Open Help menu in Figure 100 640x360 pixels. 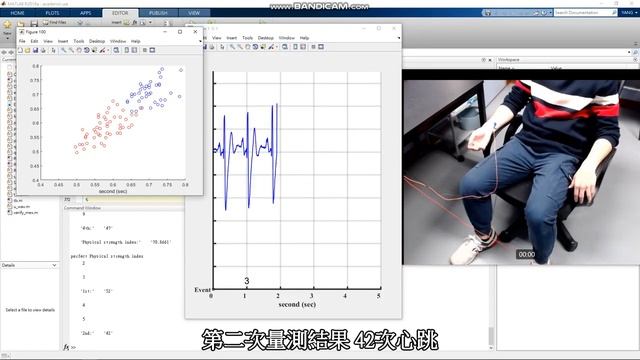point(136,41)
